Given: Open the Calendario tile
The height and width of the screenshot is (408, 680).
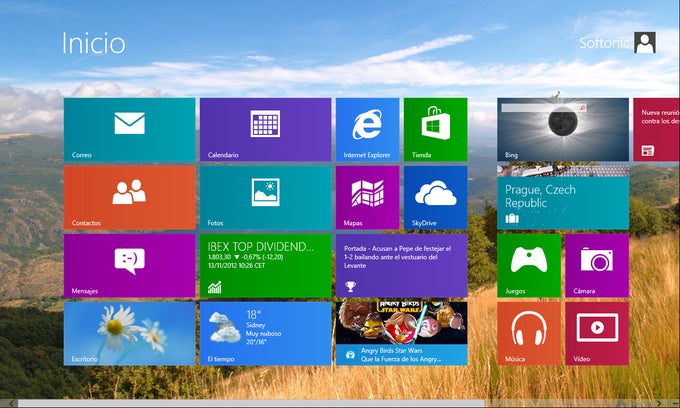Looking at the screenshot, I should pos(265,130).
